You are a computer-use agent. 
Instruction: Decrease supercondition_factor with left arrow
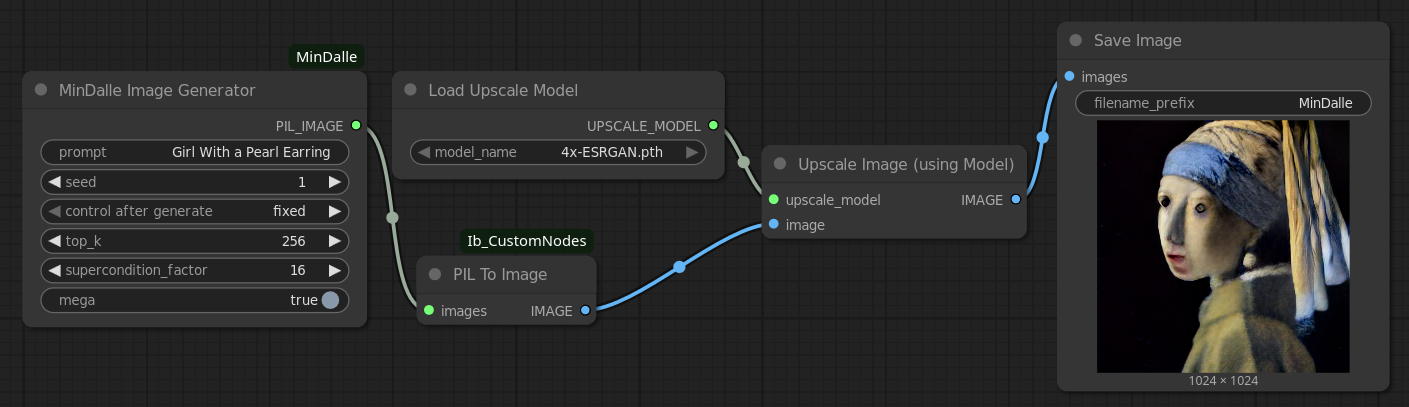54,271
